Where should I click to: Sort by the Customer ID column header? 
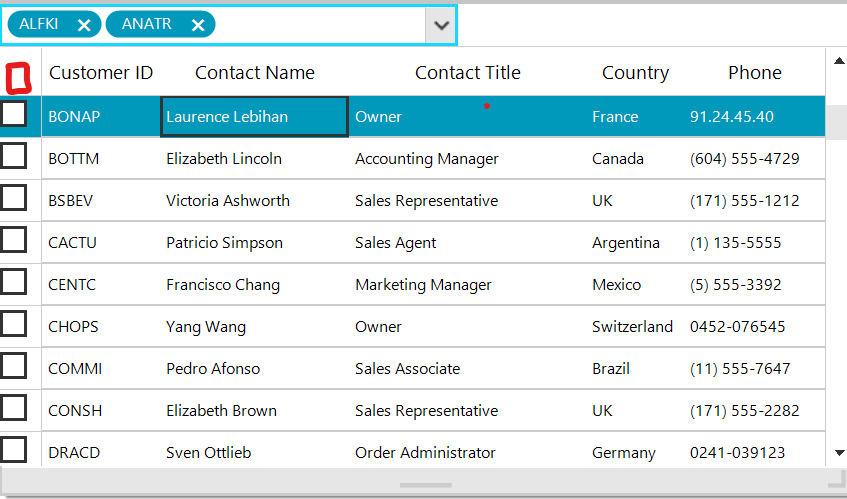(x=101, y=73)
